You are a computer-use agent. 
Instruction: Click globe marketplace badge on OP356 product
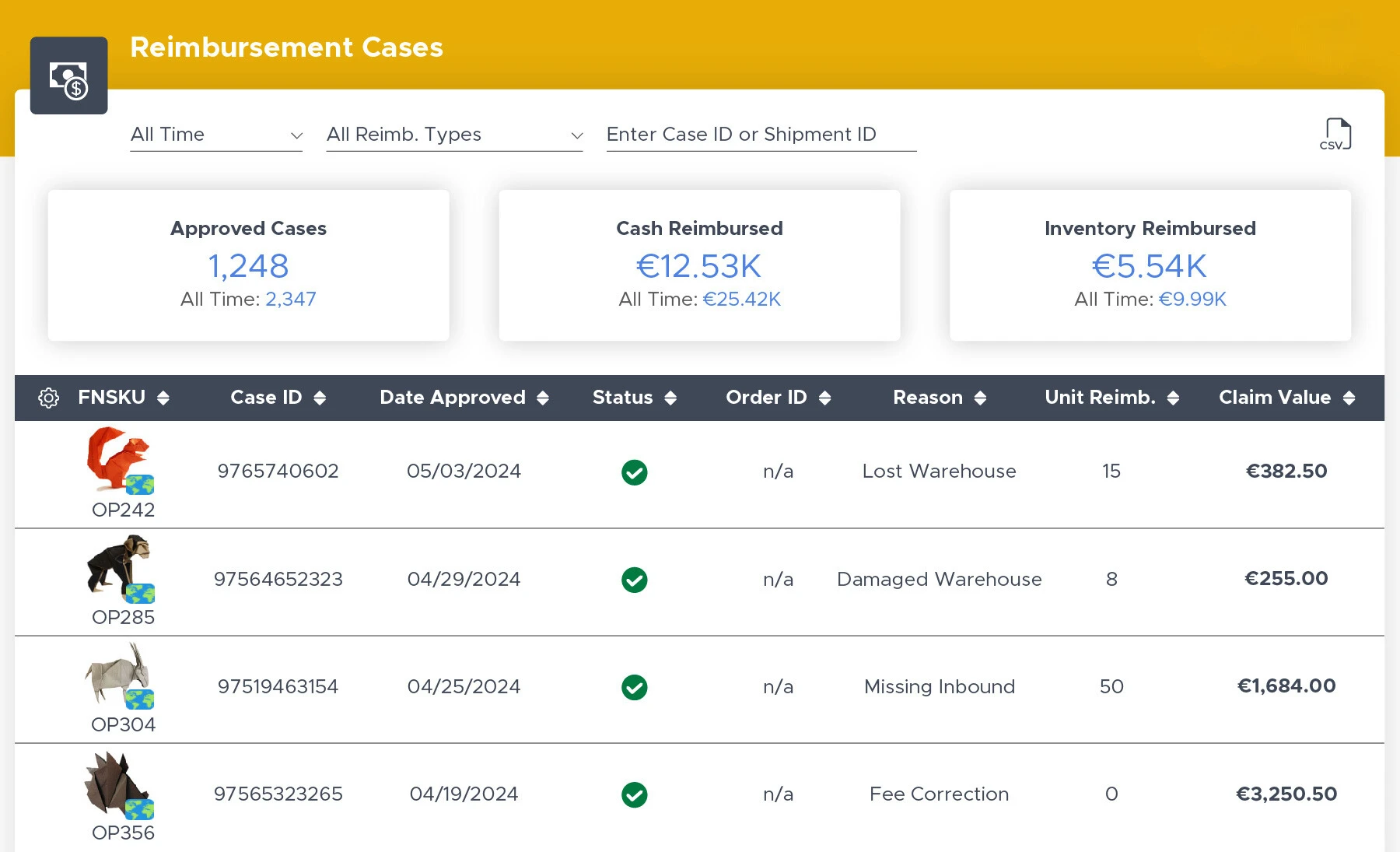click(x=140, y=809)
